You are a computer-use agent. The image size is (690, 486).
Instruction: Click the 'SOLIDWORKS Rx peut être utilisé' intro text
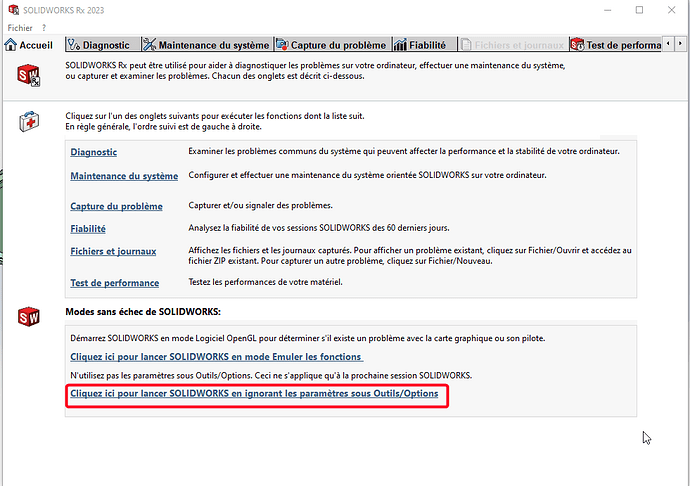tap(315, 71)
